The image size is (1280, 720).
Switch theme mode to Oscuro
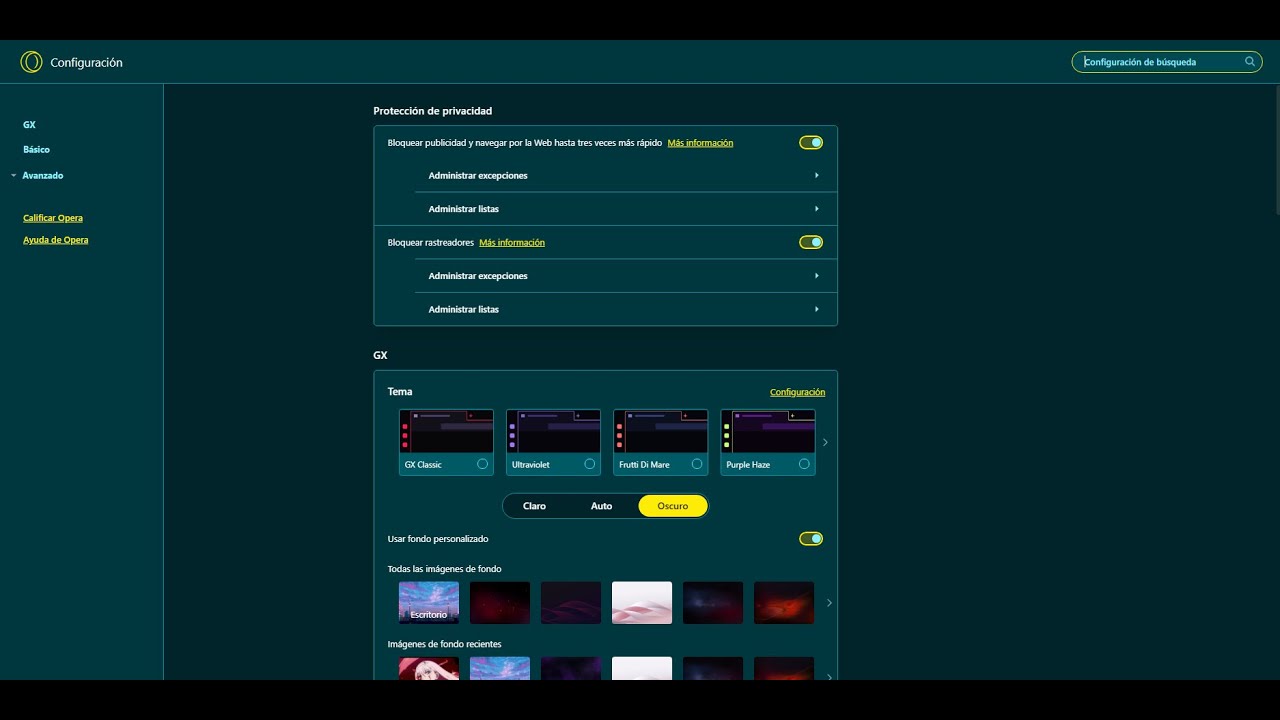[673, 506]
